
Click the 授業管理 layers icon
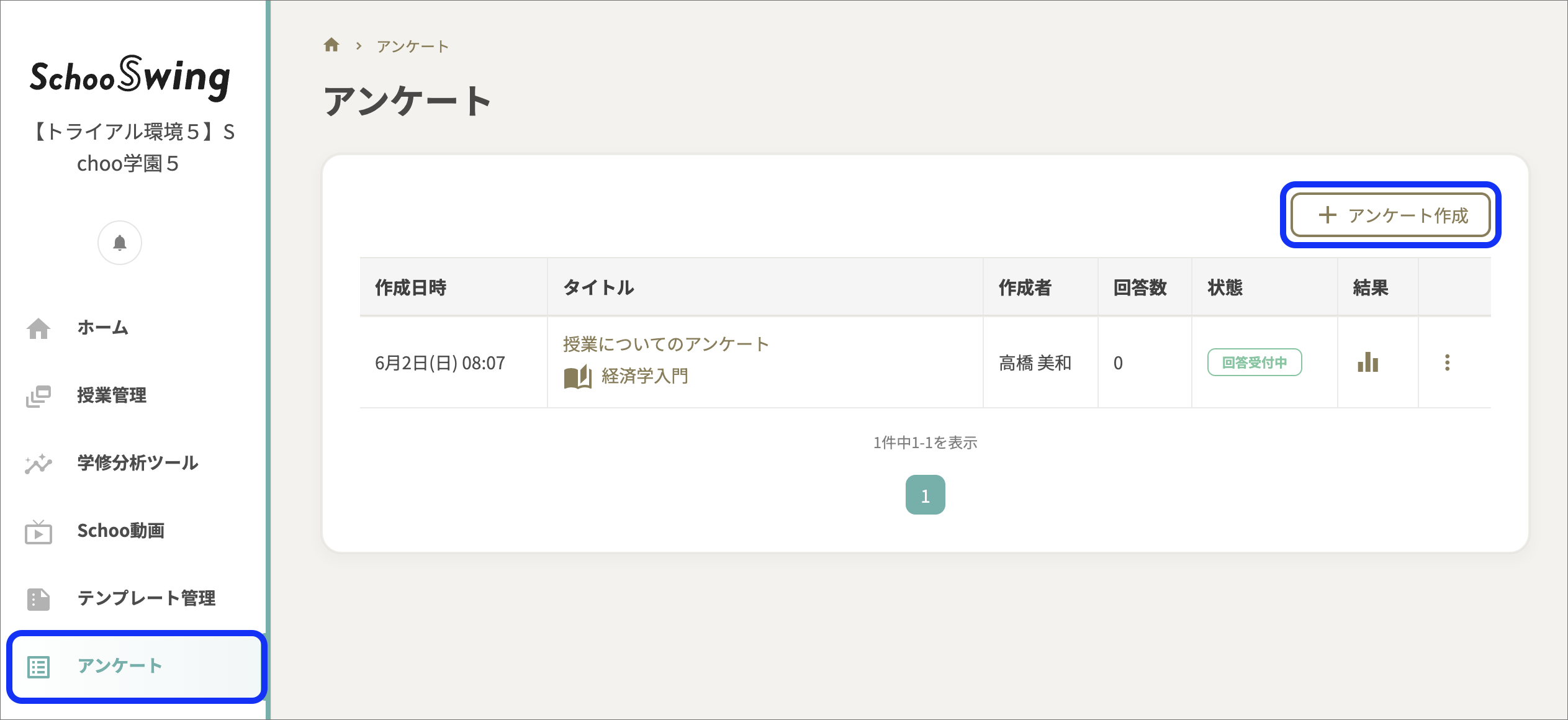[x=38, y=395]
